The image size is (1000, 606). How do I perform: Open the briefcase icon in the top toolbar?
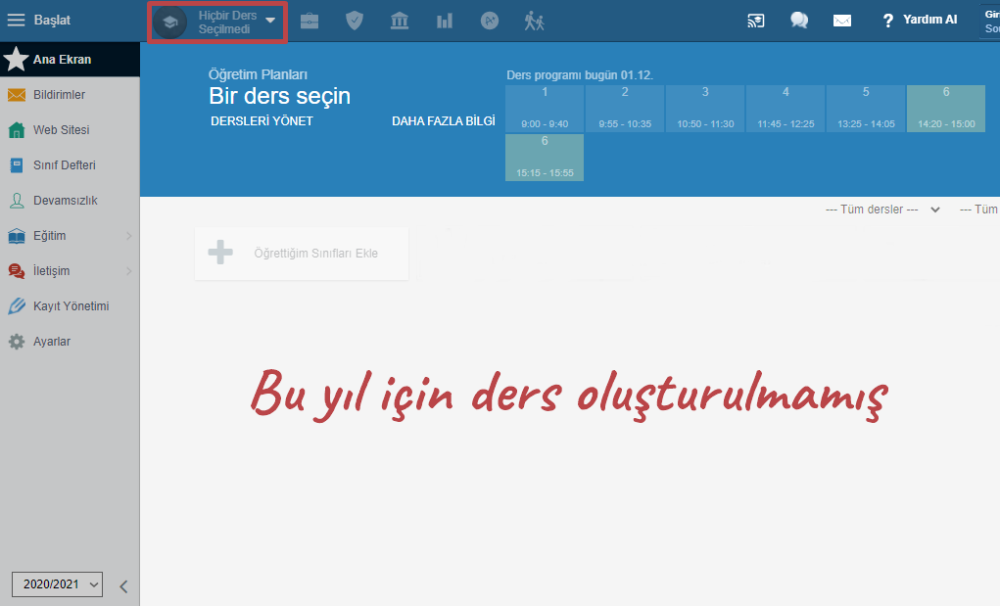point(309,21)
